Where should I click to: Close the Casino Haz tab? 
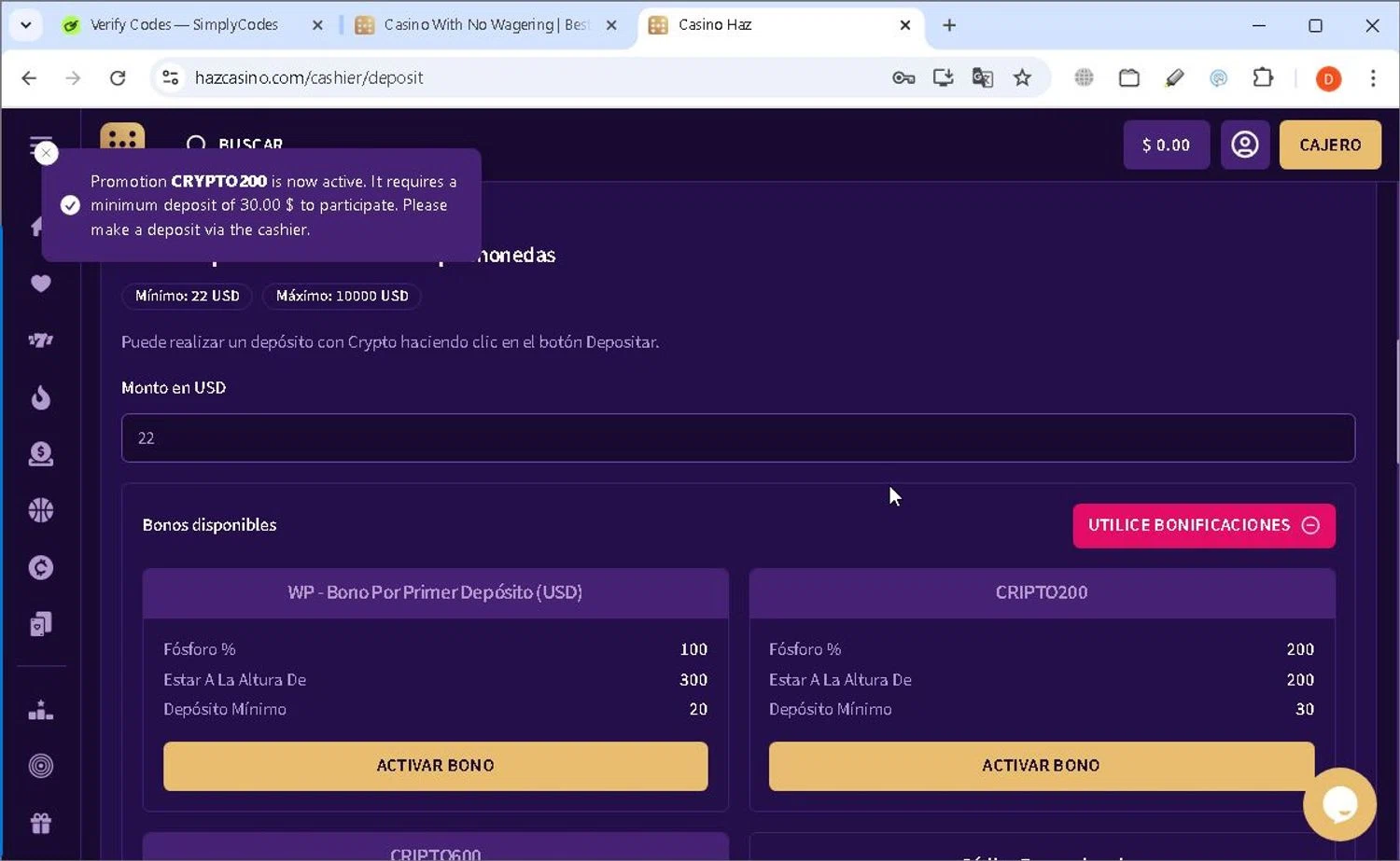(x=904, y=25)
